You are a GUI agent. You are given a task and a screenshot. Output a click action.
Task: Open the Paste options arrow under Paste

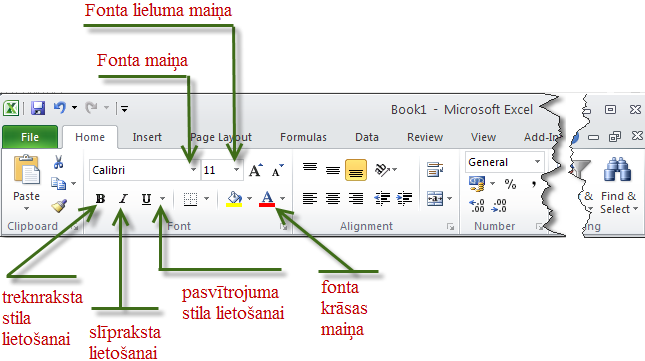tap(27, 209)
